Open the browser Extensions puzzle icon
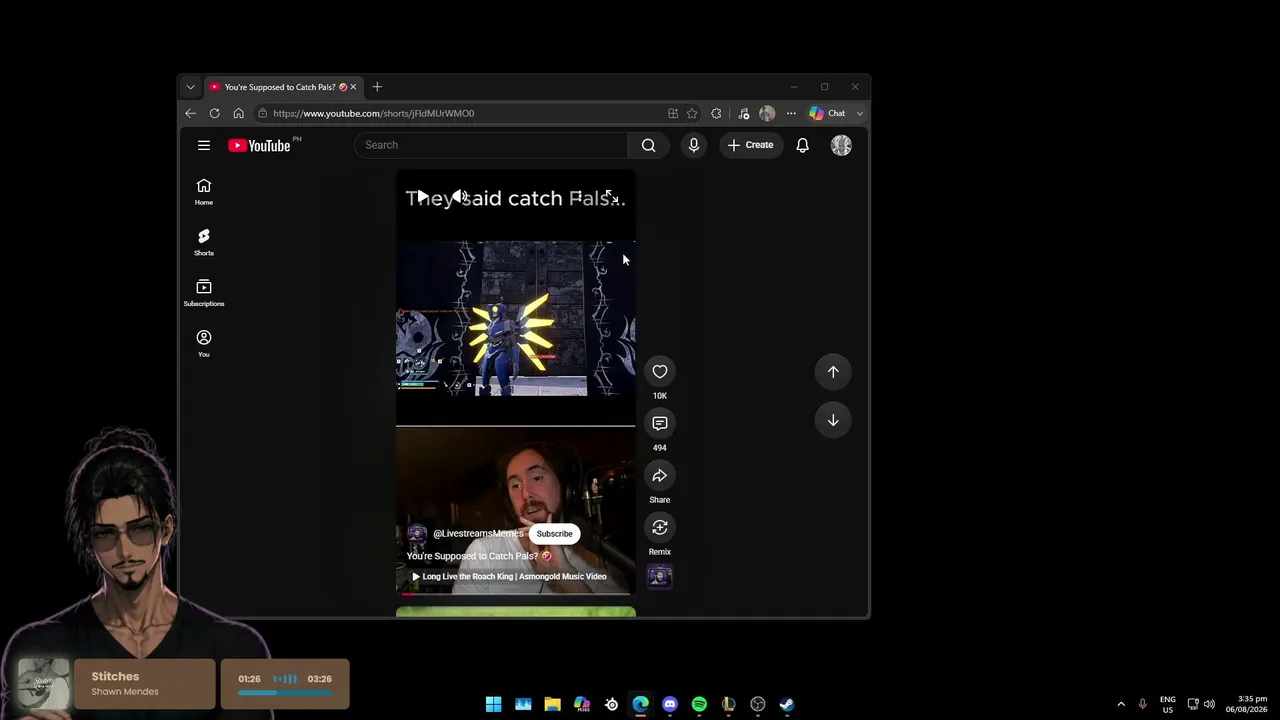 point(716,113)
